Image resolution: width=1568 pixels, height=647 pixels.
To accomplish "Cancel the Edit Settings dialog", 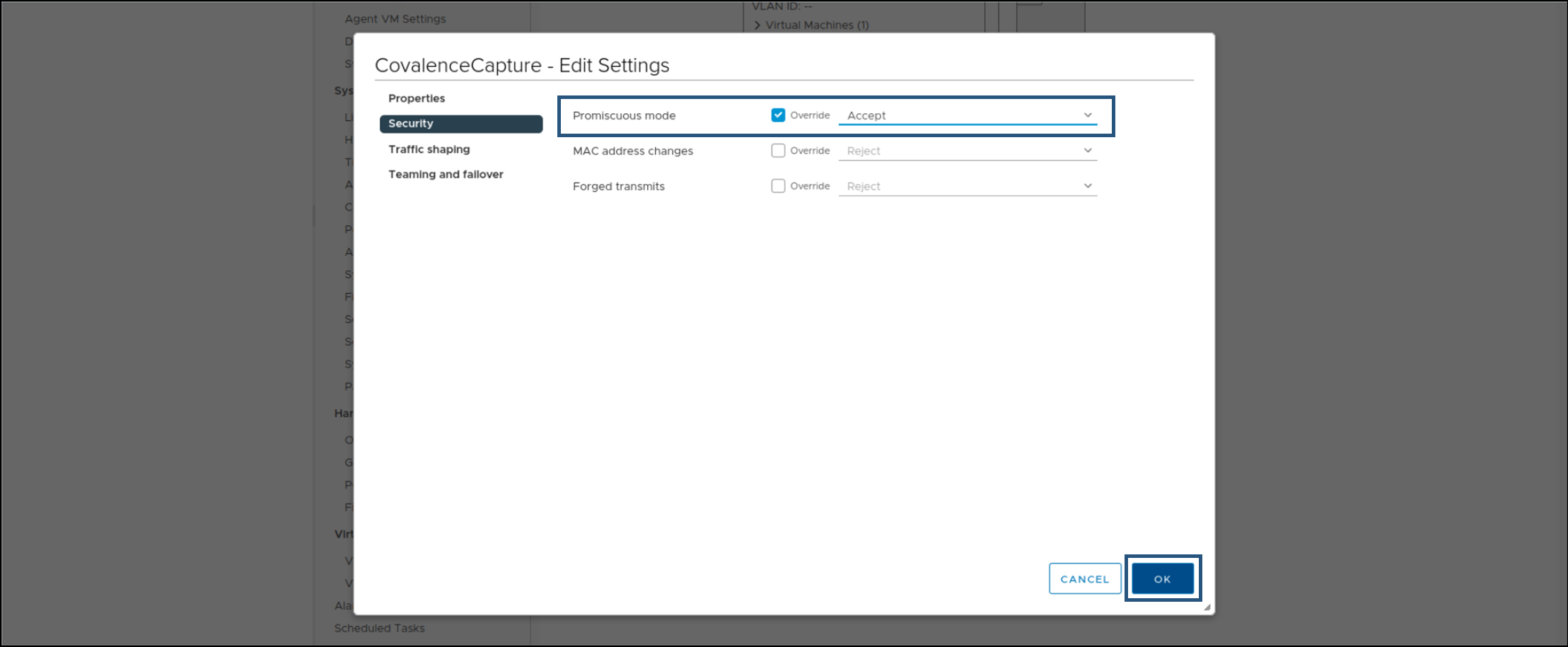I will pos(1085,579).
